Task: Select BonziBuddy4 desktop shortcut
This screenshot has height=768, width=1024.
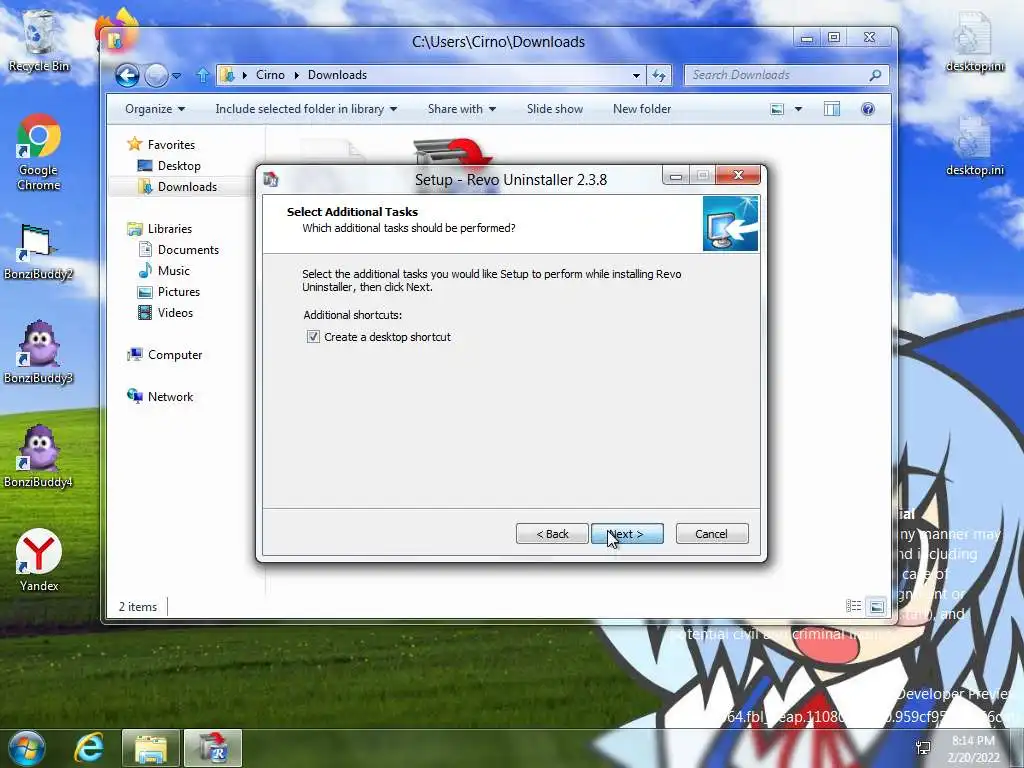Action: point(38,457)
